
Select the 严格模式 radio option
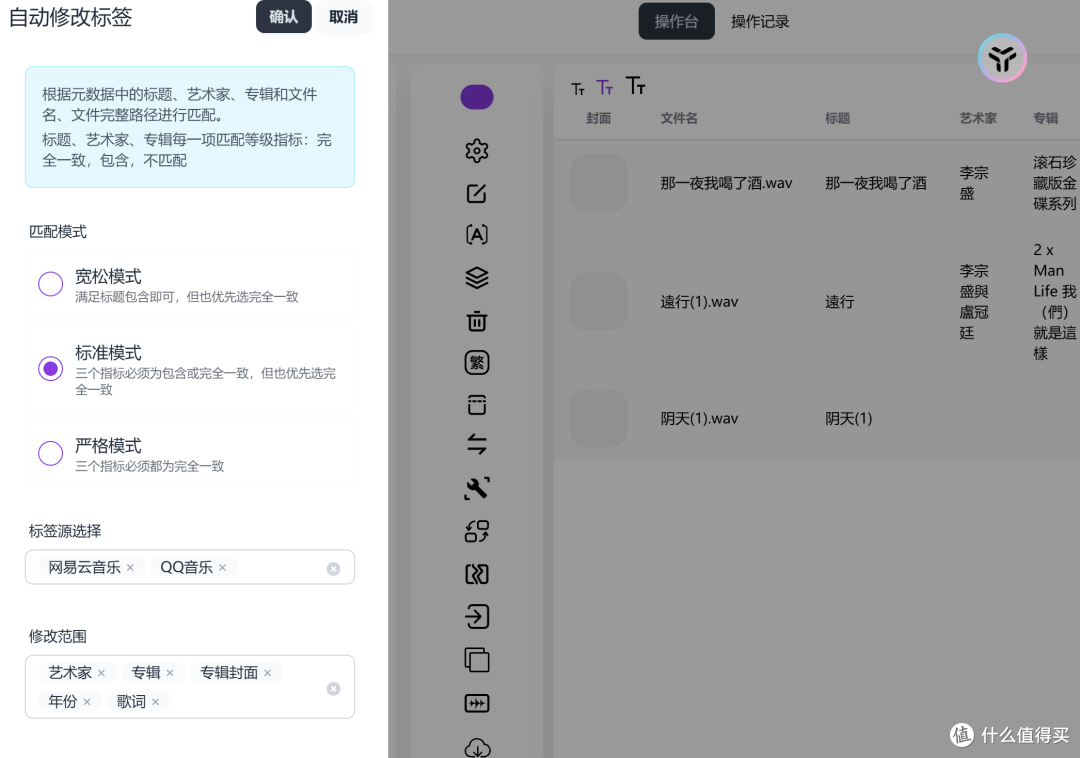[50, 453]
